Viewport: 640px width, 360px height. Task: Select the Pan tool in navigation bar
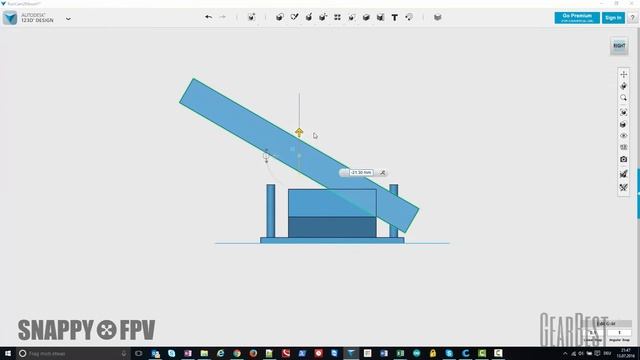[x=623, y=74]
